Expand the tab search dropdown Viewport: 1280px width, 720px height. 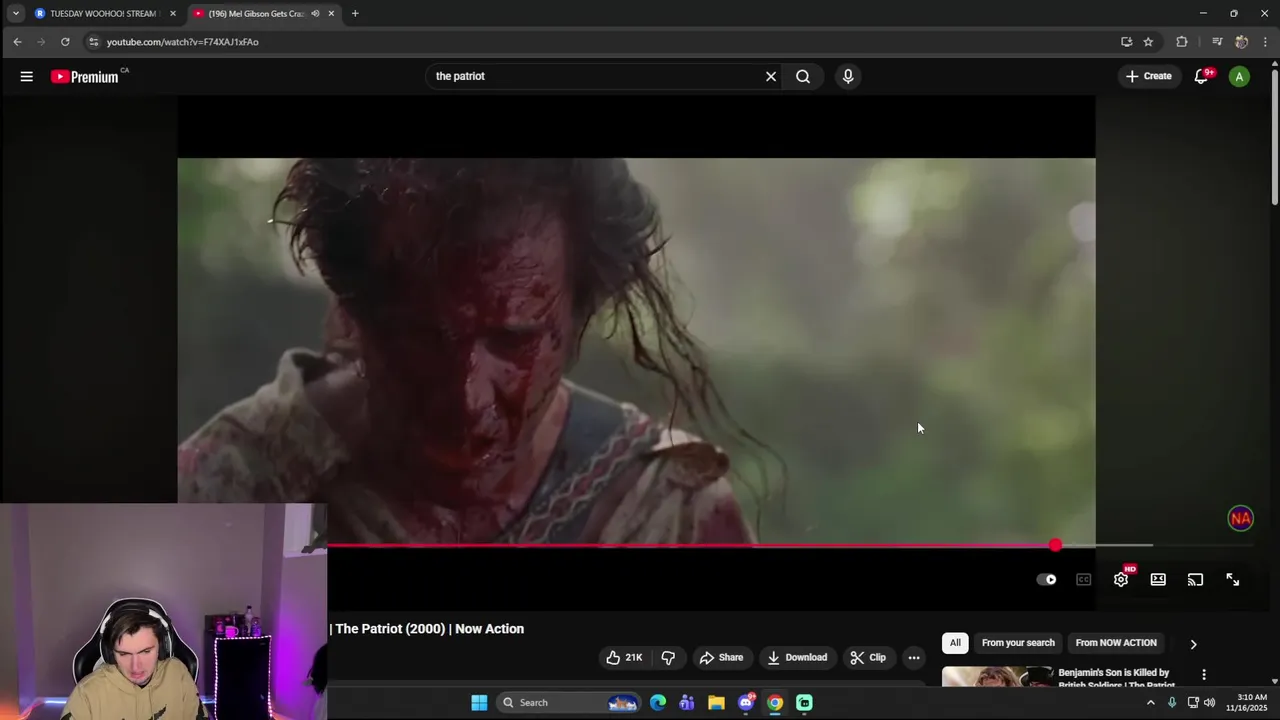pos(15,14)
